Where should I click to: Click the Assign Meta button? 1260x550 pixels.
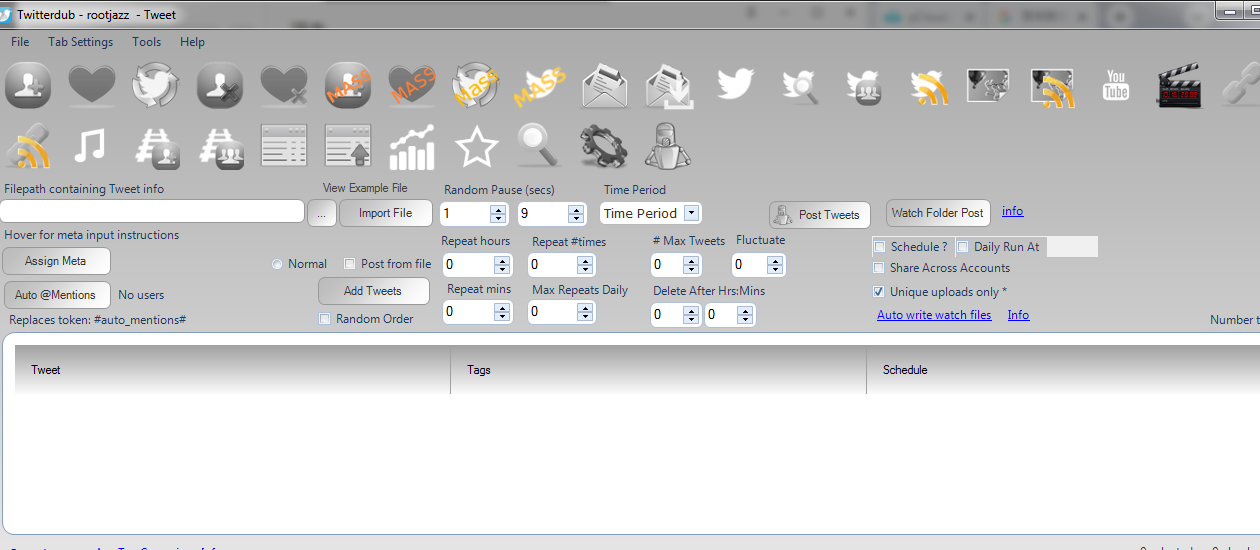click(56, 261)
